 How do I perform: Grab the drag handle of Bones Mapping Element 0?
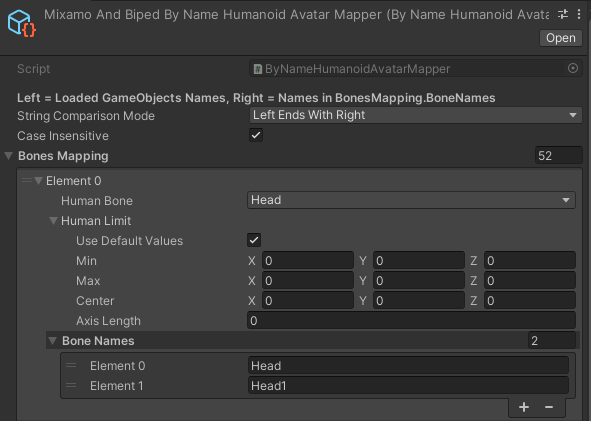pos(27,181)
